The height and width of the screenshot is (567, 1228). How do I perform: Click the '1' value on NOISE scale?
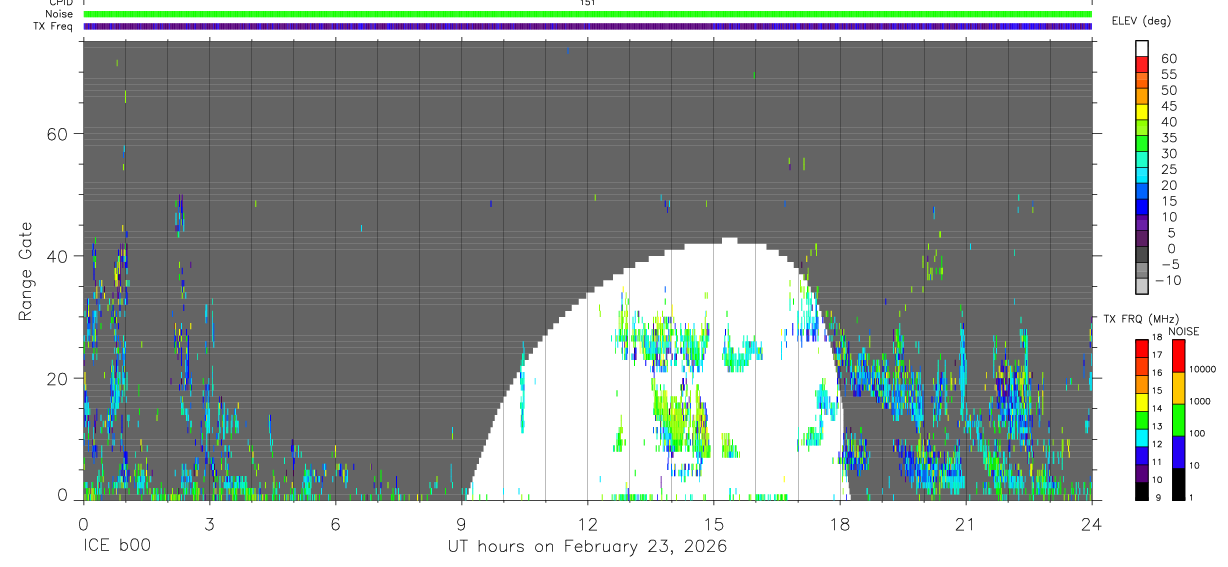pos(1190,497)
